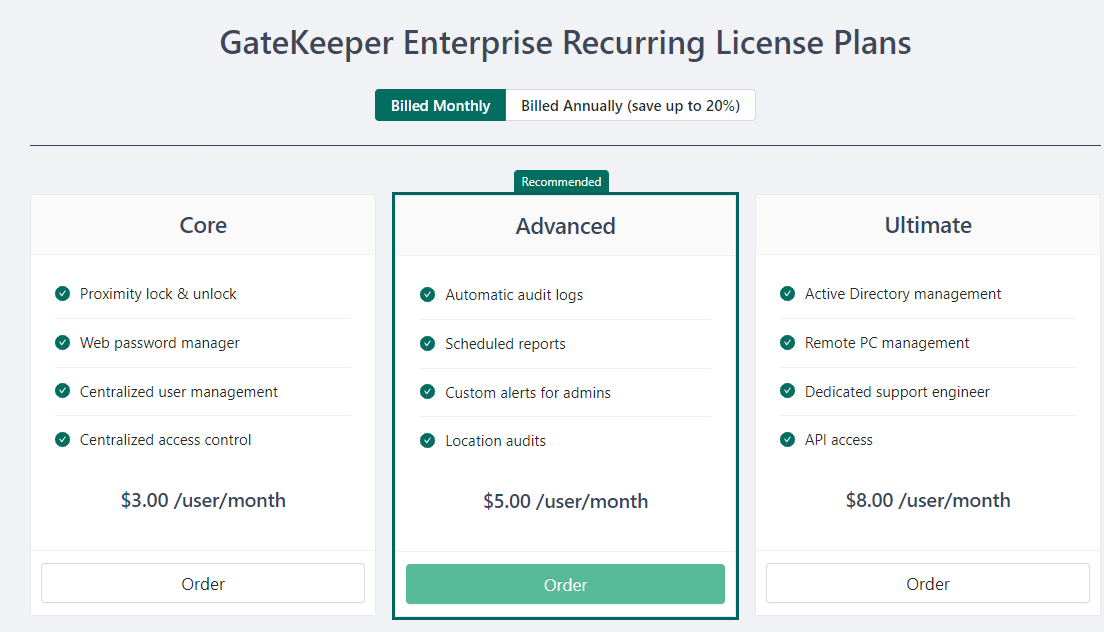The height and width of the screenshot is (632, 1104).
Task: Click the API access text
Action: click(x=839, y=440)
